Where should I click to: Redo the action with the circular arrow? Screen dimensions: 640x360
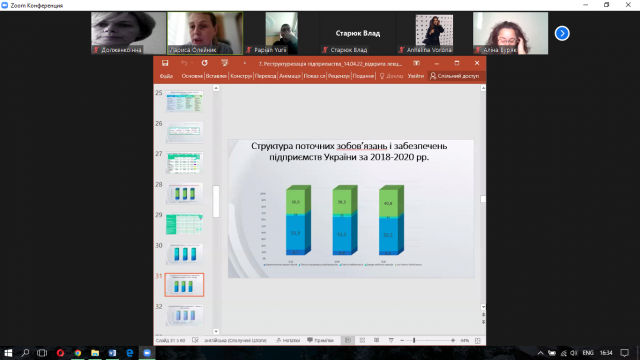coord(204,63)
